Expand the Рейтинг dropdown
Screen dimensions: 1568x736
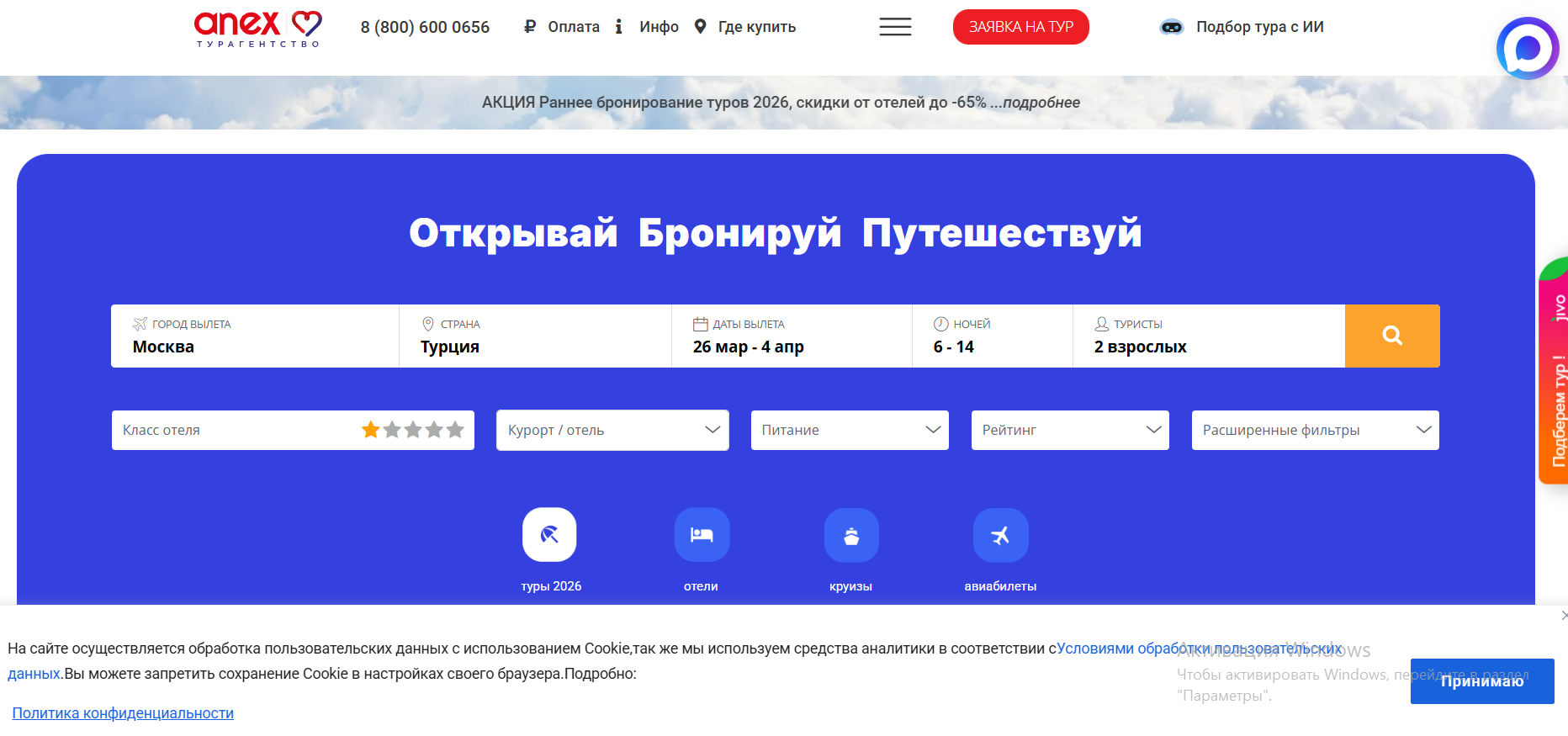[x=1070, y=430]
